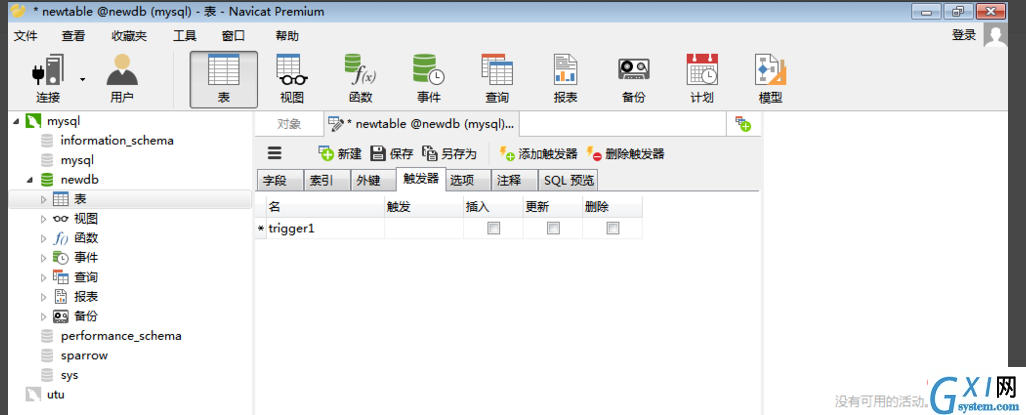Open the 用户 user manager
Image resolution: width=1026 pixels, height=415 pixels.
(x=122, y=79)
